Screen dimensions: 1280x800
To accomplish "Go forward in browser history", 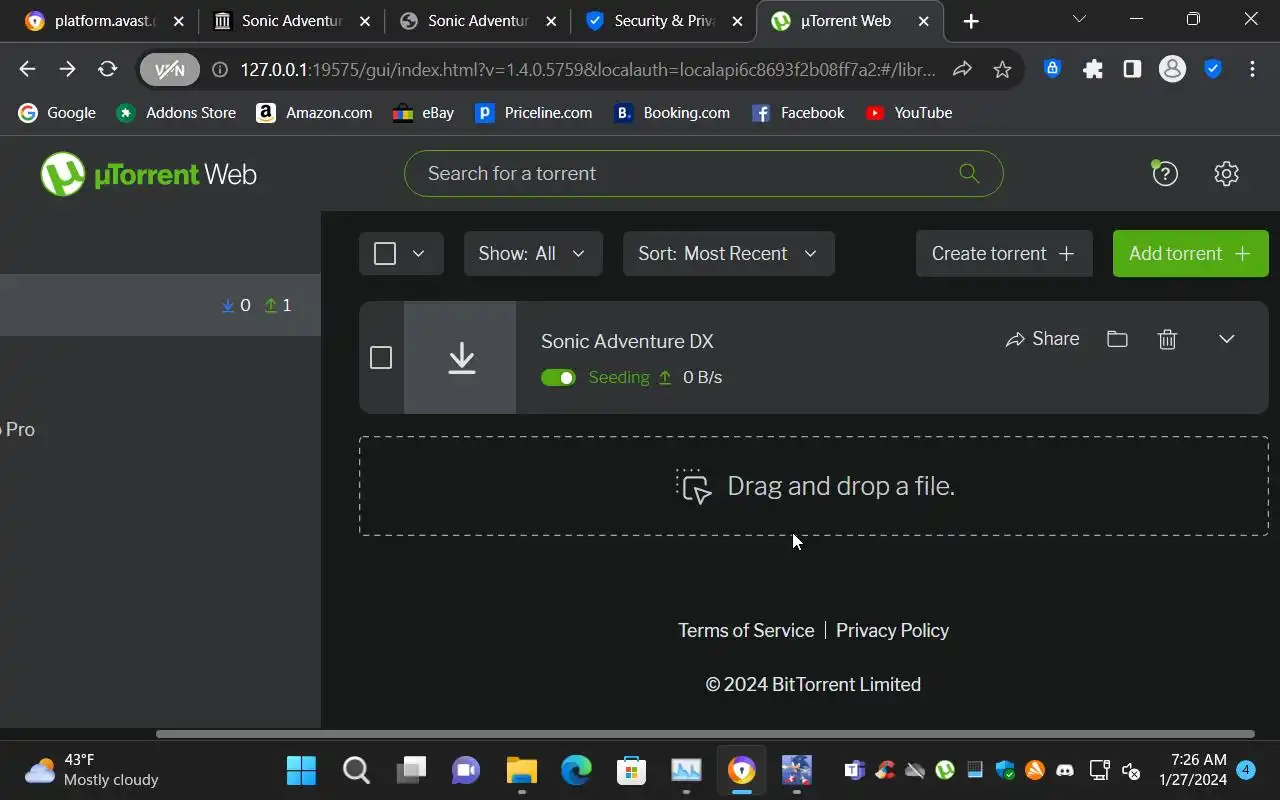I will pyautogui.click(x=67, y=69).
